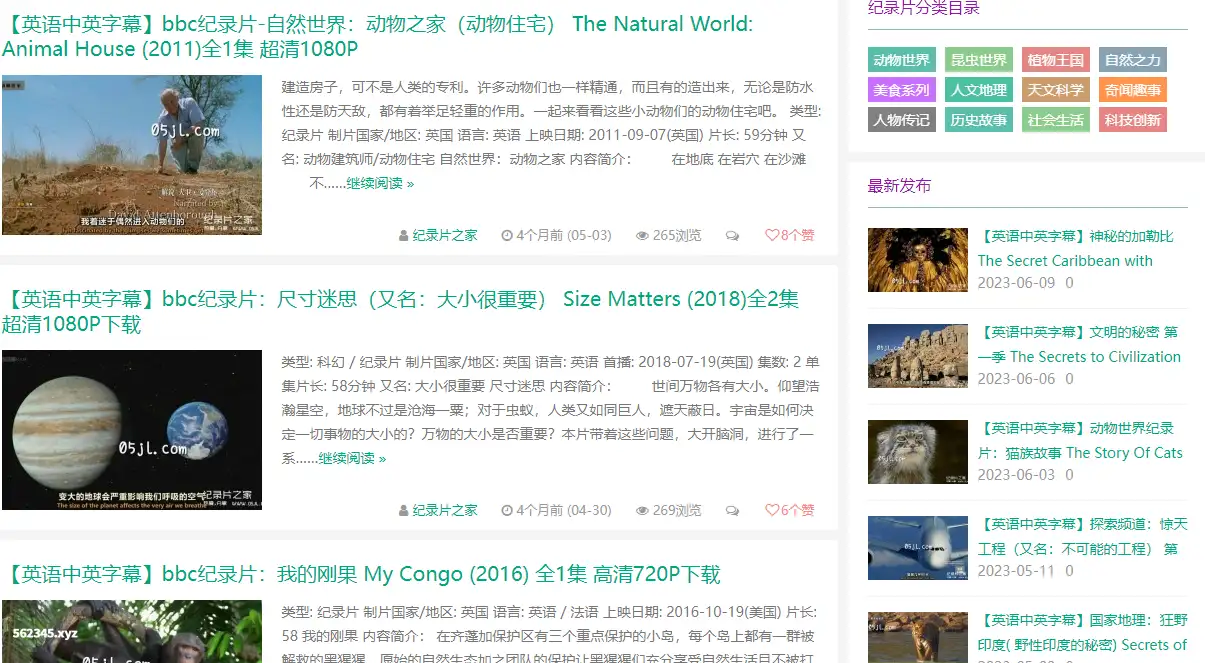The image size is (1205, 663).
Task: Click the 265浏览 view count text
Action: coord(677,235)
